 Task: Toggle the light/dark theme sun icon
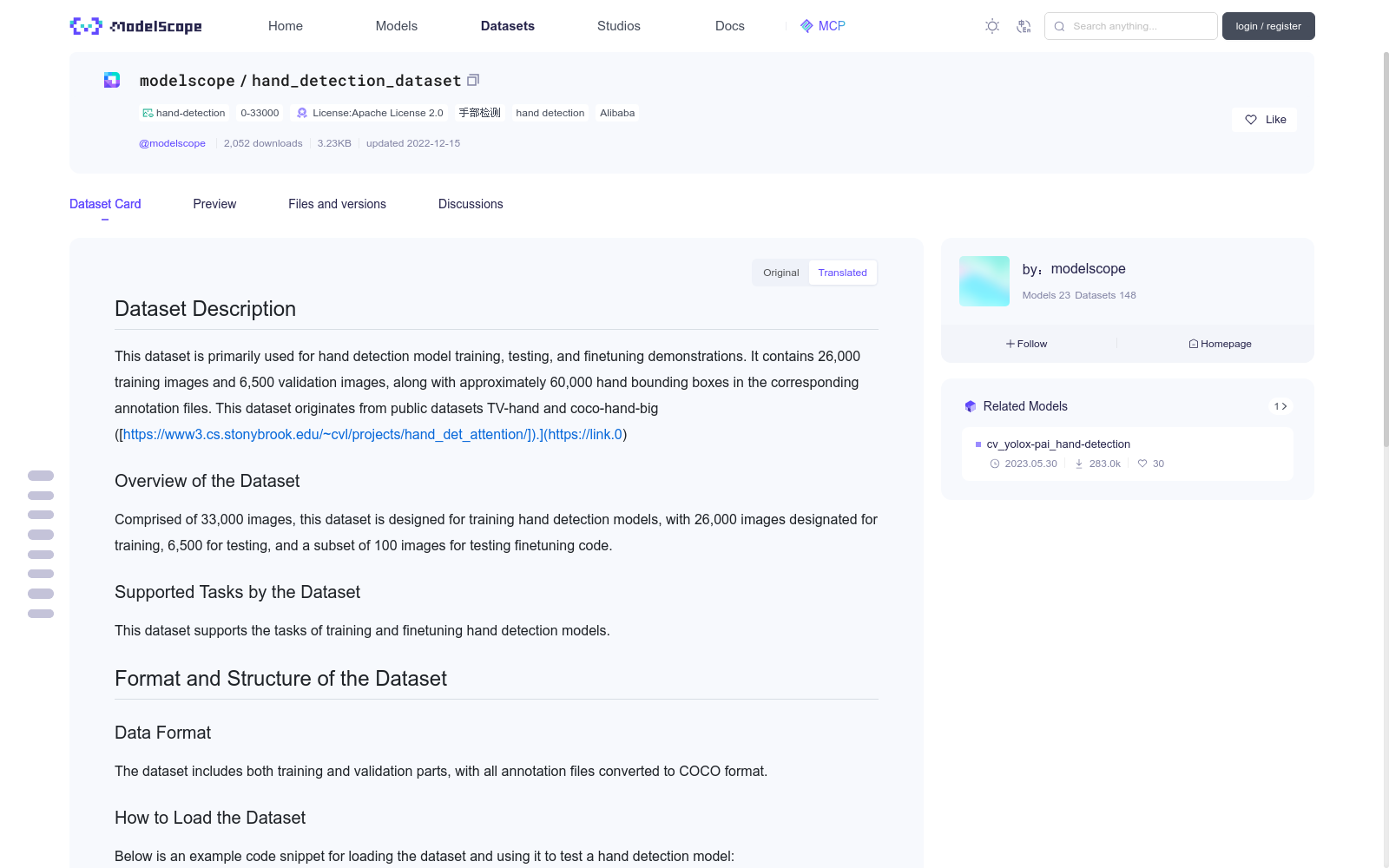tap(992, 26)
